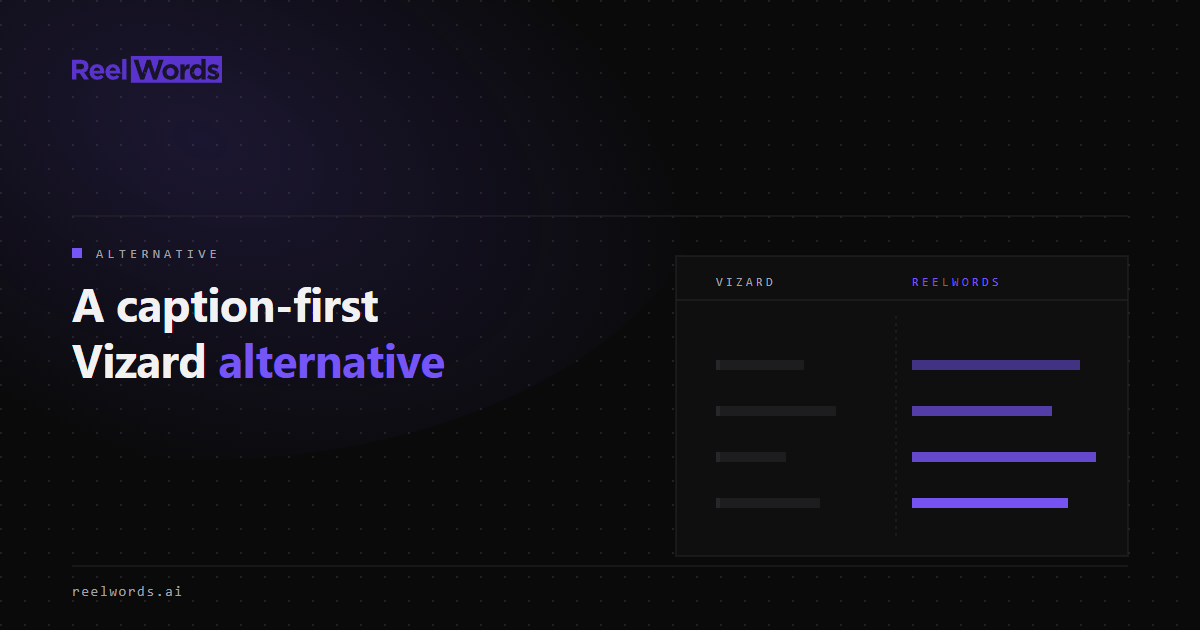Viewport: 1200px width, 630px height.
Task: Click the first gray Vizard bar
Action: 760,365
